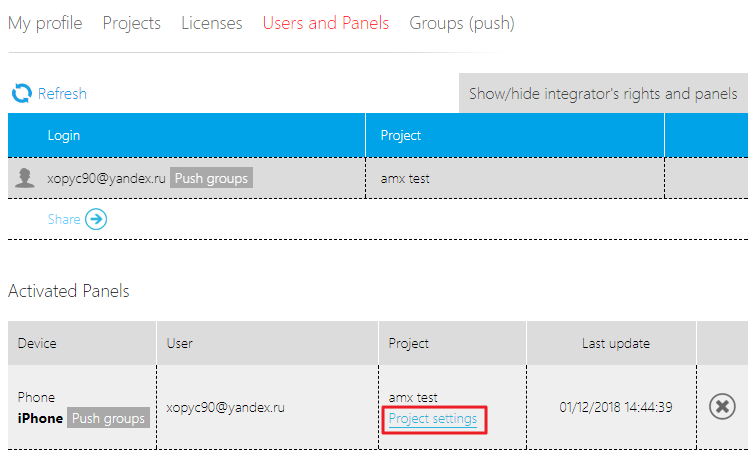Image resolution: width=756 pixels, height=456 pixels.
Task: Click the Last update column header
Action: coord(615,343)
